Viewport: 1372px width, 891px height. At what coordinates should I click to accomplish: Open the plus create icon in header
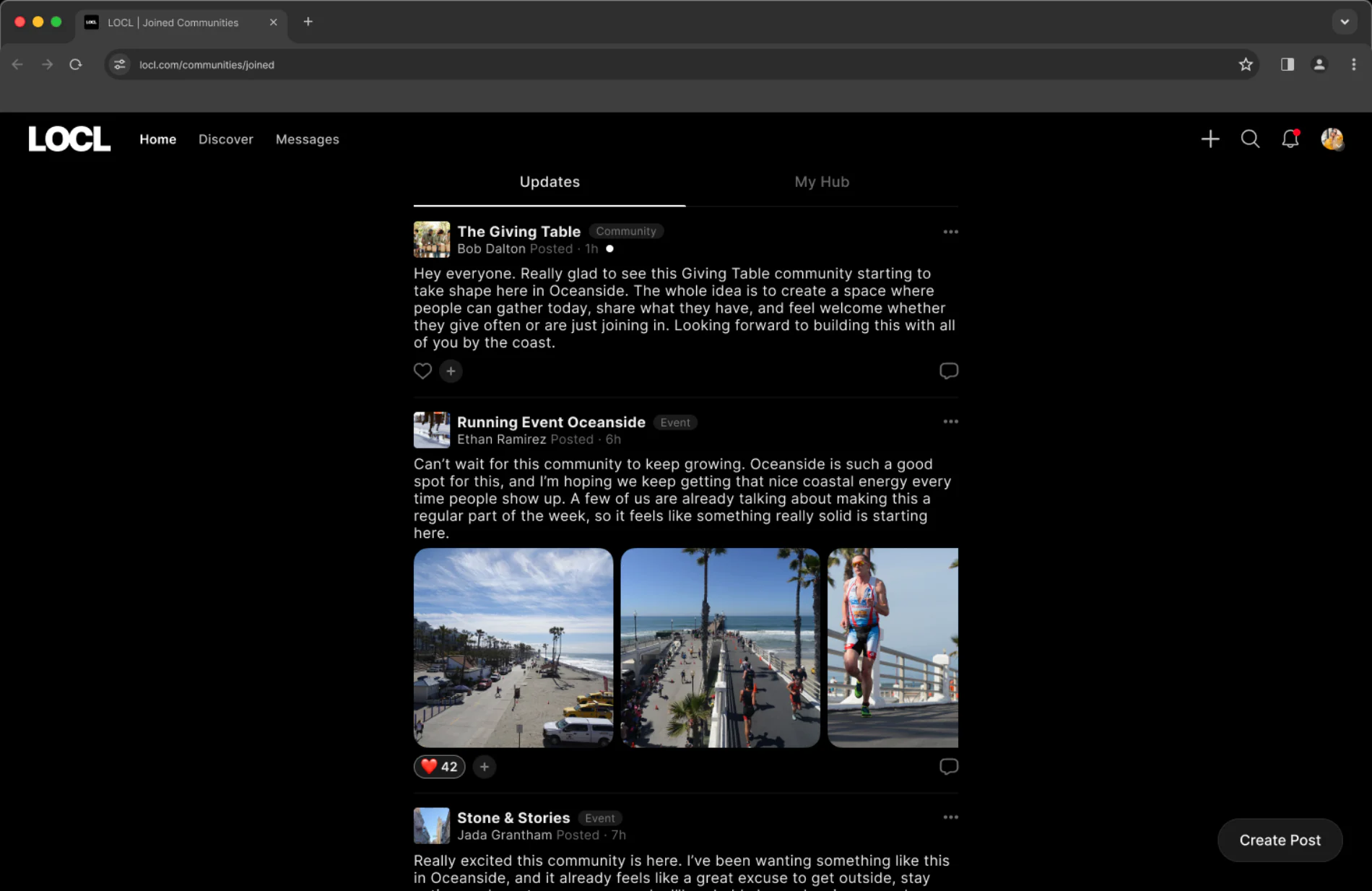click(x=1210, y=139)
